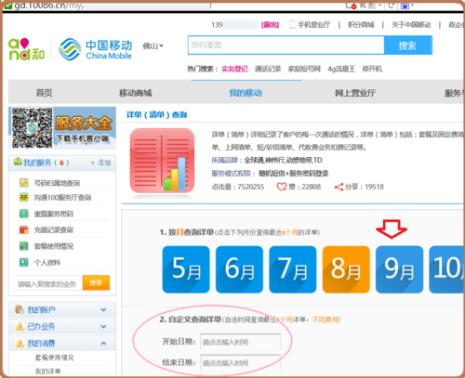Click the 我的账户 section icon
The width and height of the screenshot is (465, 378).
(20, 310)
